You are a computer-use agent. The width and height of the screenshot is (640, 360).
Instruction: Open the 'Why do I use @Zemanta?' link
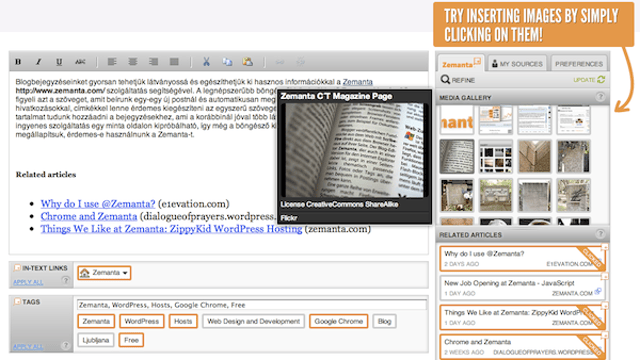pyautogui.click(x=98, y=204)
